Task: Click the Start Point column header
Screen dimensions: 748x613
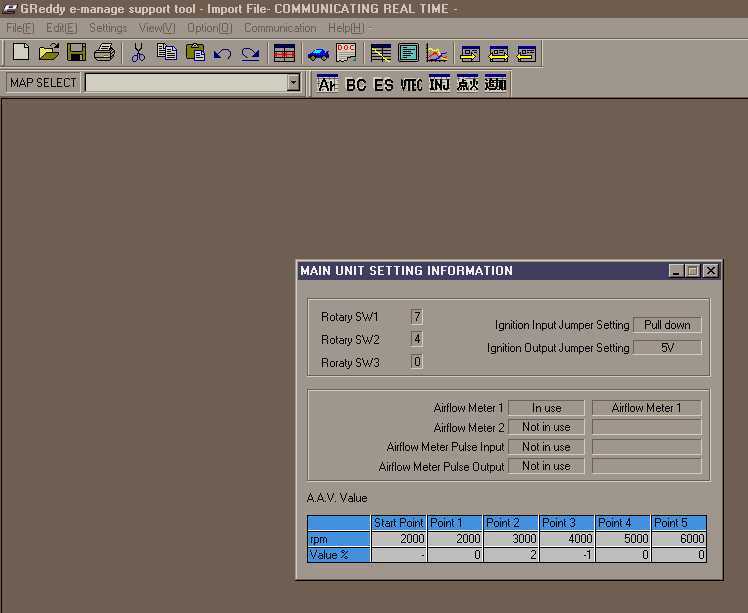Action: point(398,523)
